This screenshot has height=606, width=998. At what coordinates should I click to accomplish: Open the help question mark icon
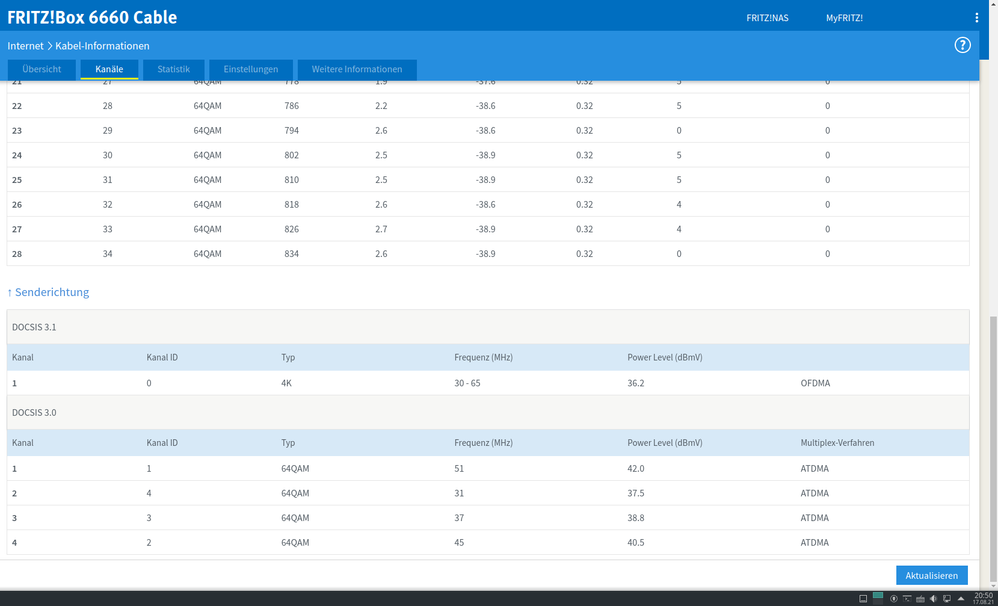click(962, 45)
